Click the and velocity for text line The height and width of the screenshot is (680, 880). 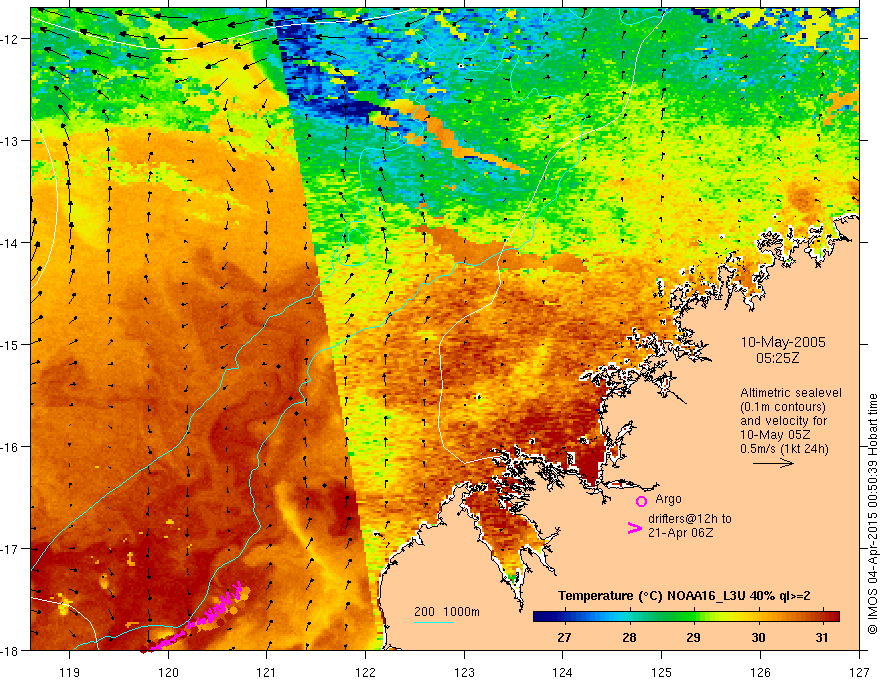pos(783,421)
